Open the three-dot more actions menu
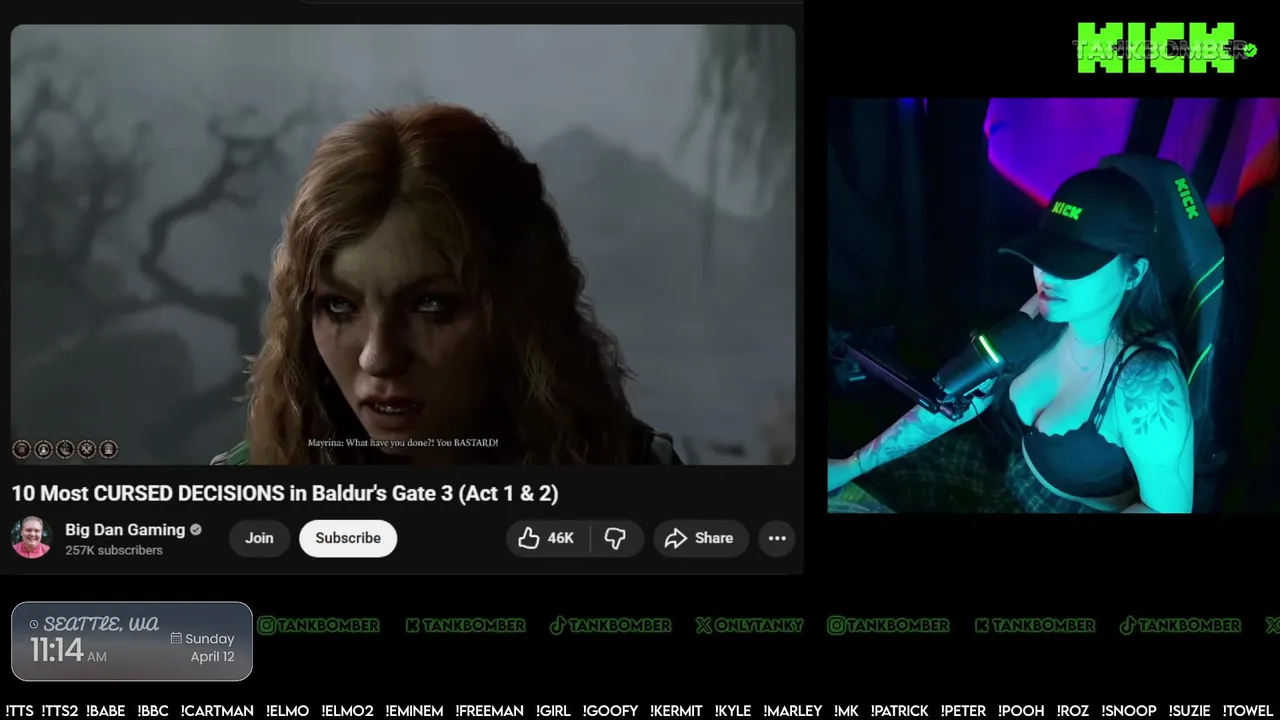The image size is (1280, 720). [x=777, y=538]
